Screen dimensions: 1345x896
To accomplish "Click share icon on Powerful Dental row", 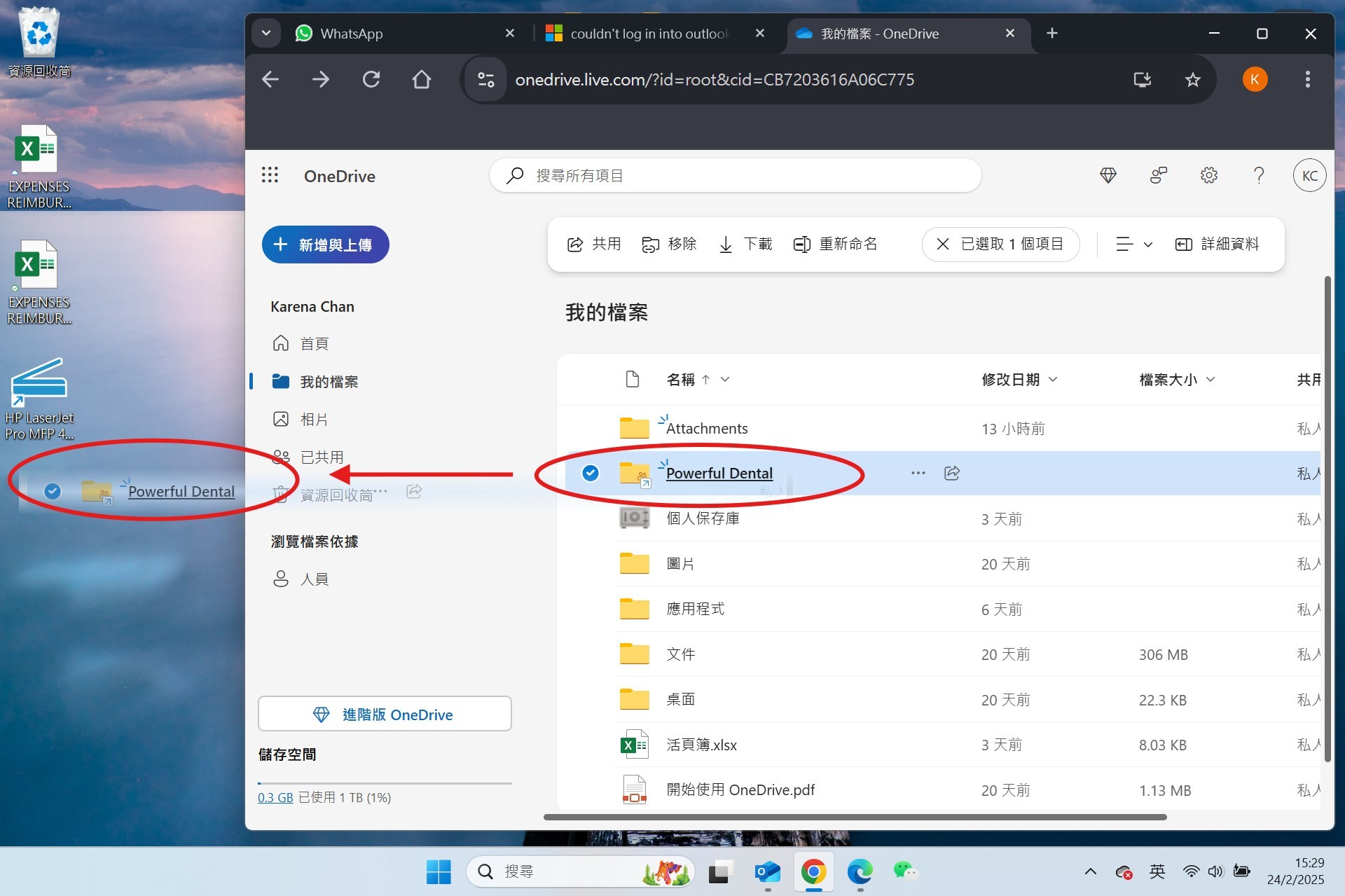I will [951, 473].
